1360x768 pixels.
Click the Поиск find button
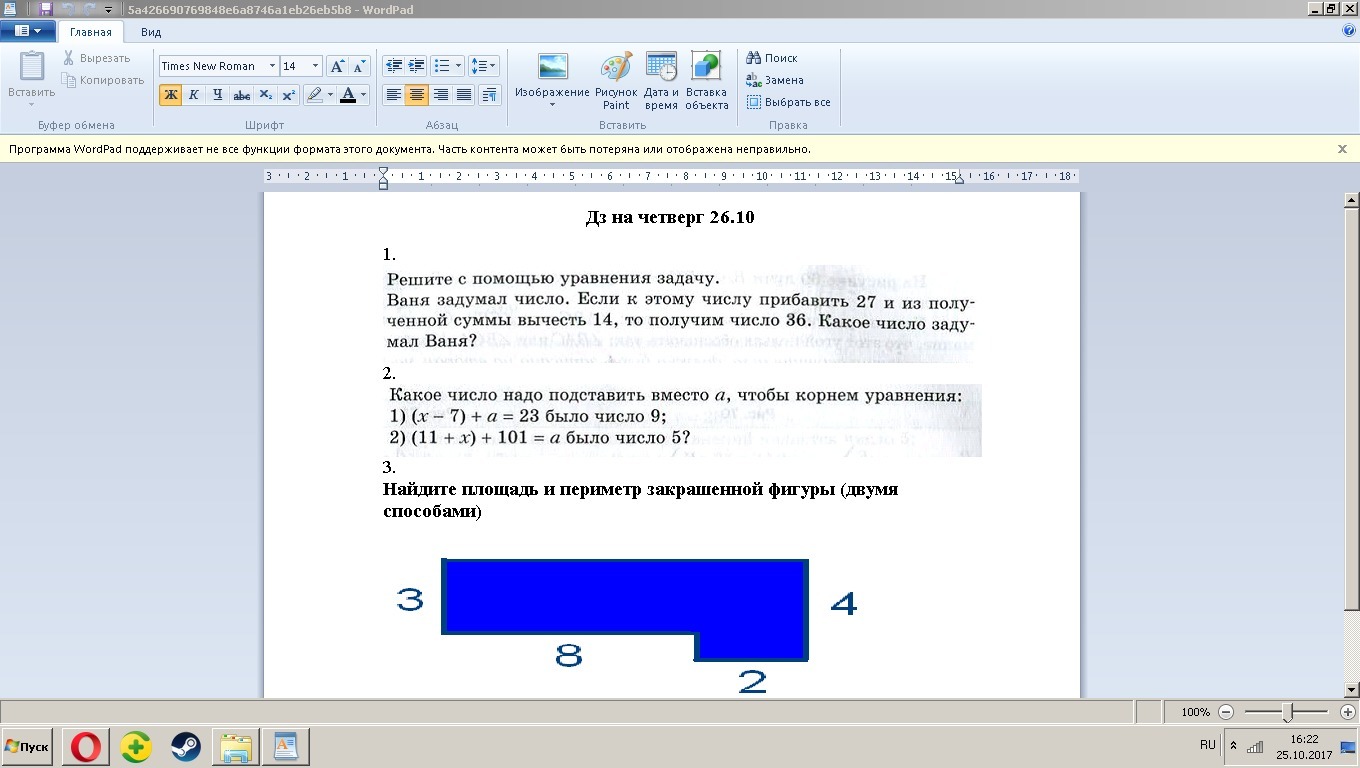772,58
